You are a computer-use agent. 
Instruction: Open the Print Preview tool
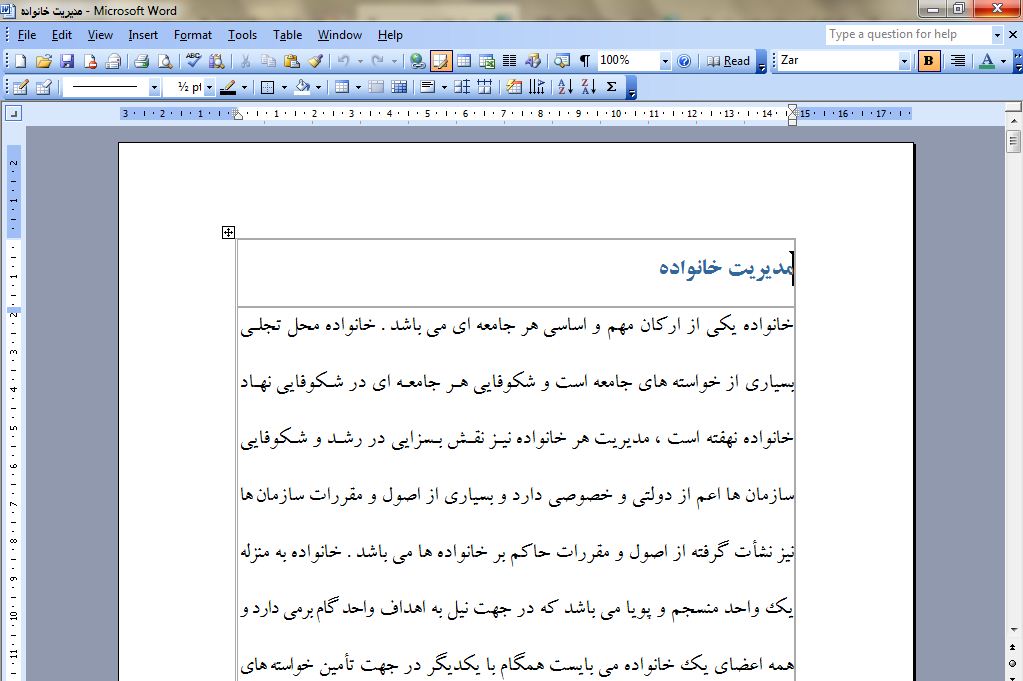coord(165,61)
